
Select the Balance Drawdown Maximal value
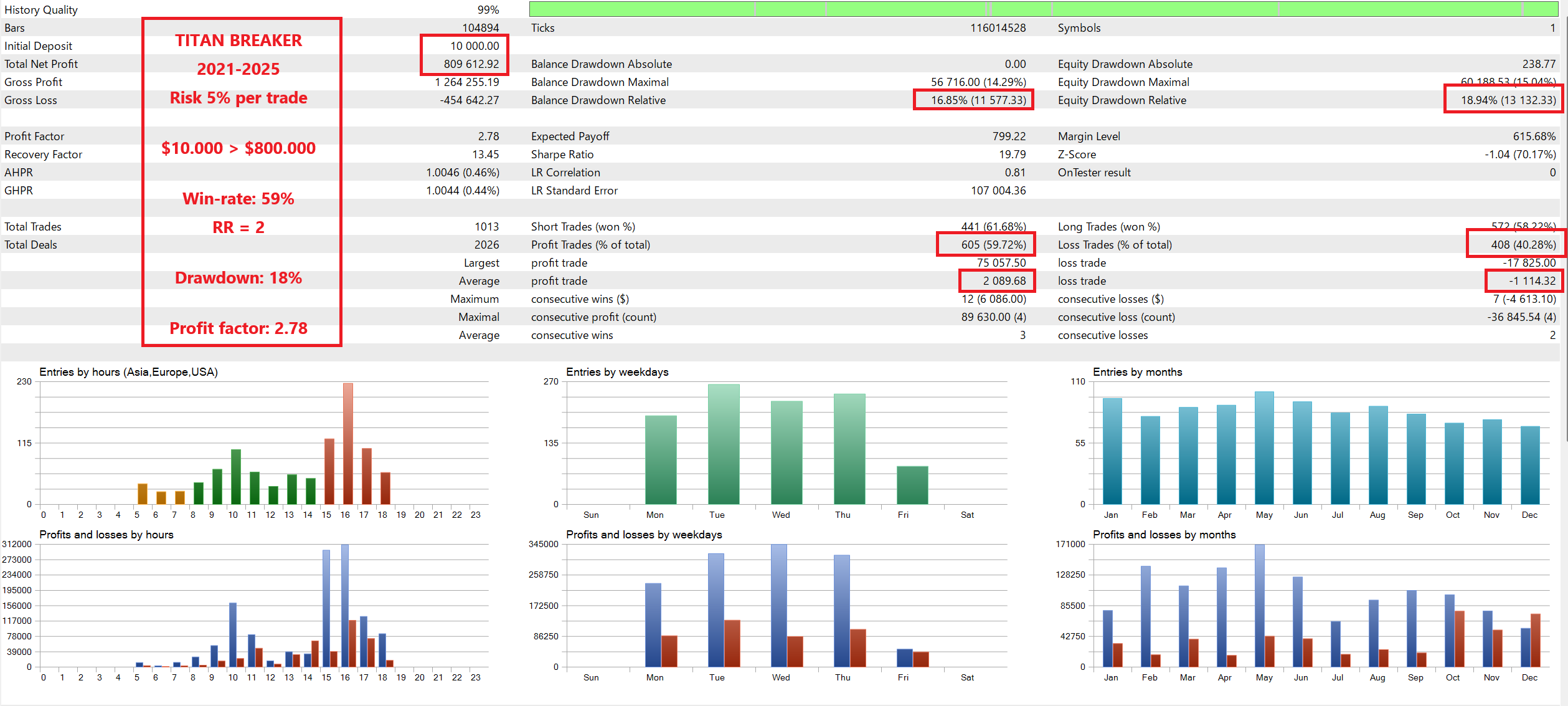coord(978,82)
